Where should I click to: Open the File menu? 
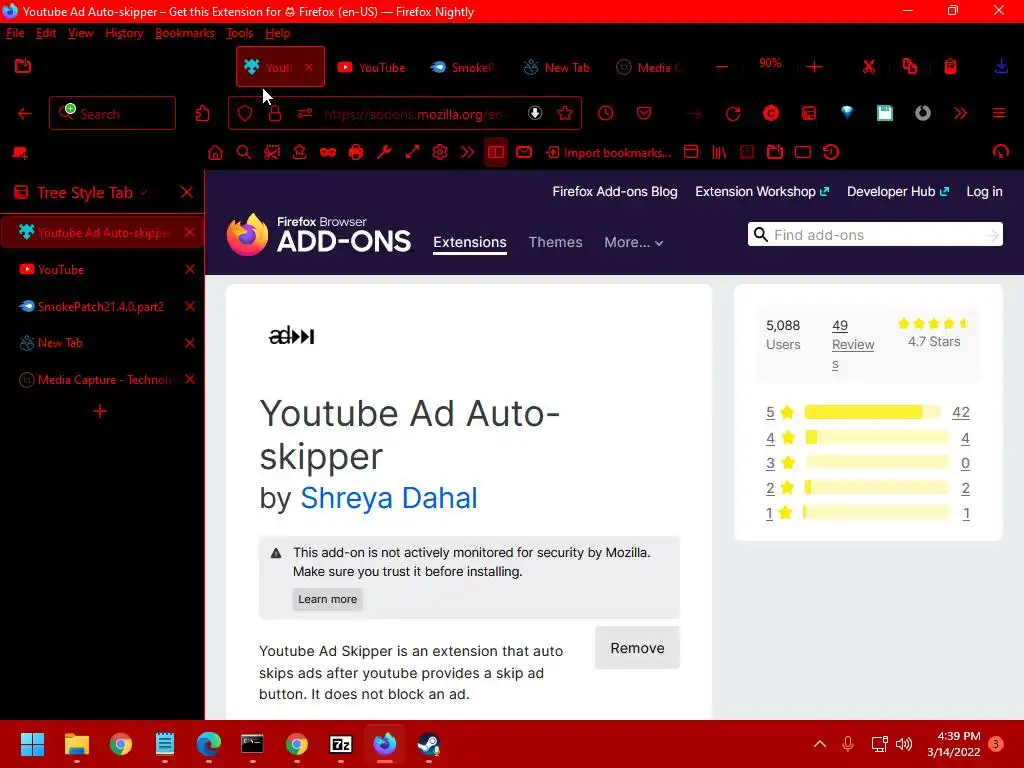15,33
